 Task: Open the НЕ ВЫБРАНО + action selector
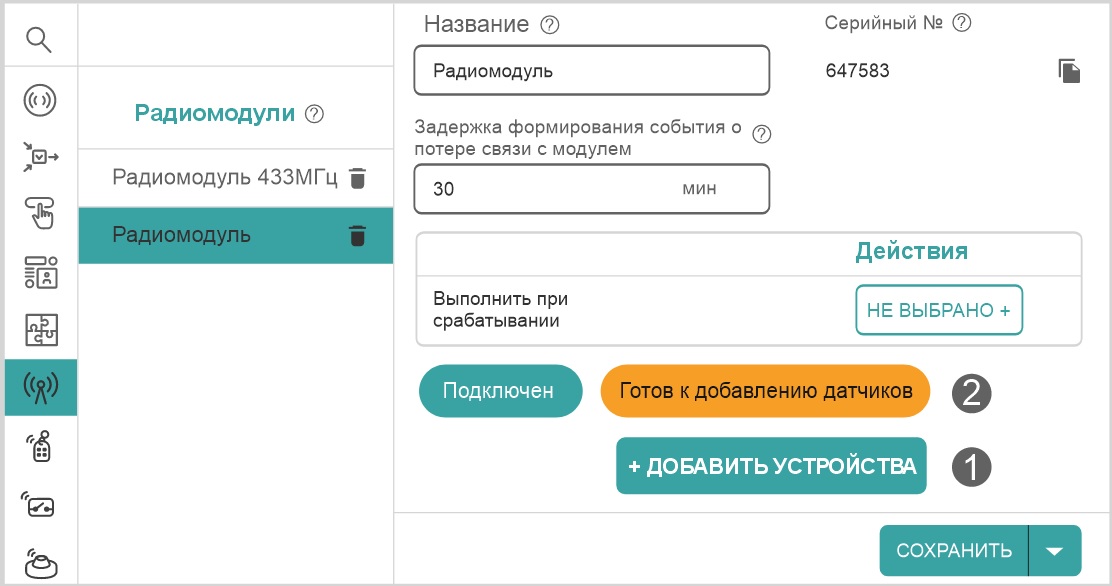938,310
